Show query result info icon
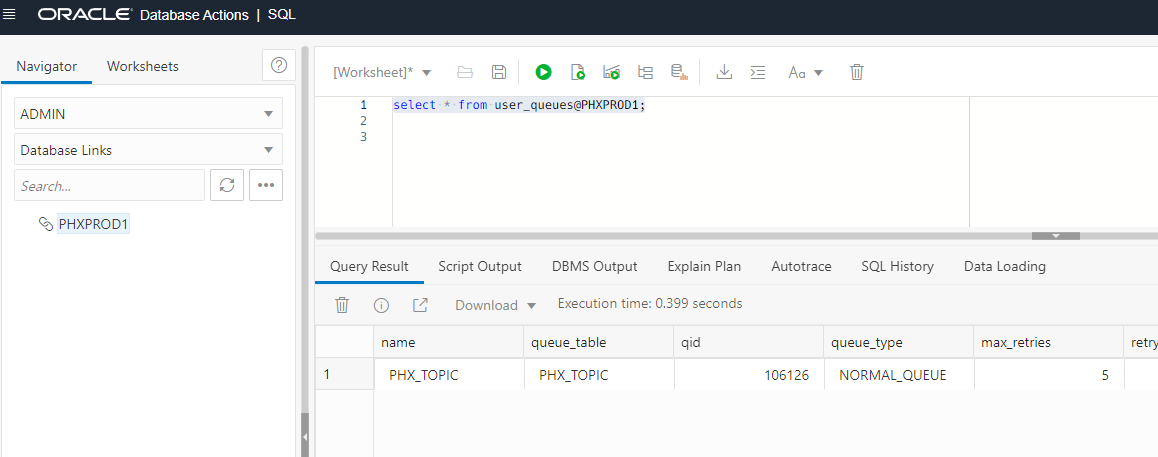This screenshot has height=457, width=1158. (381, 305)
